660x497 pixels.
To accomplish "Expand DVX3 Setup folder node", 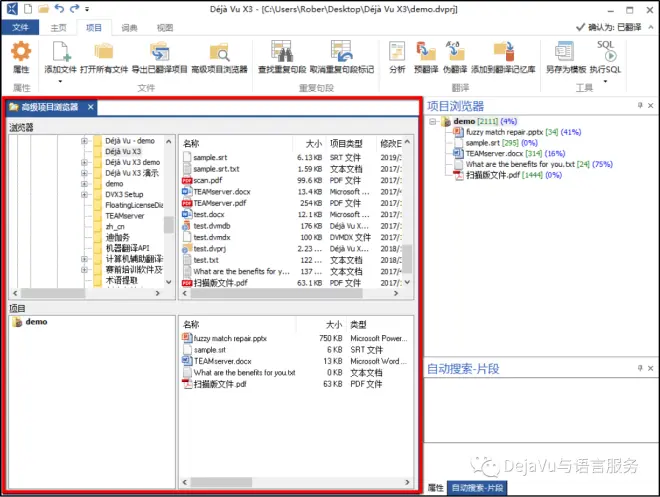I will [84, 194].
